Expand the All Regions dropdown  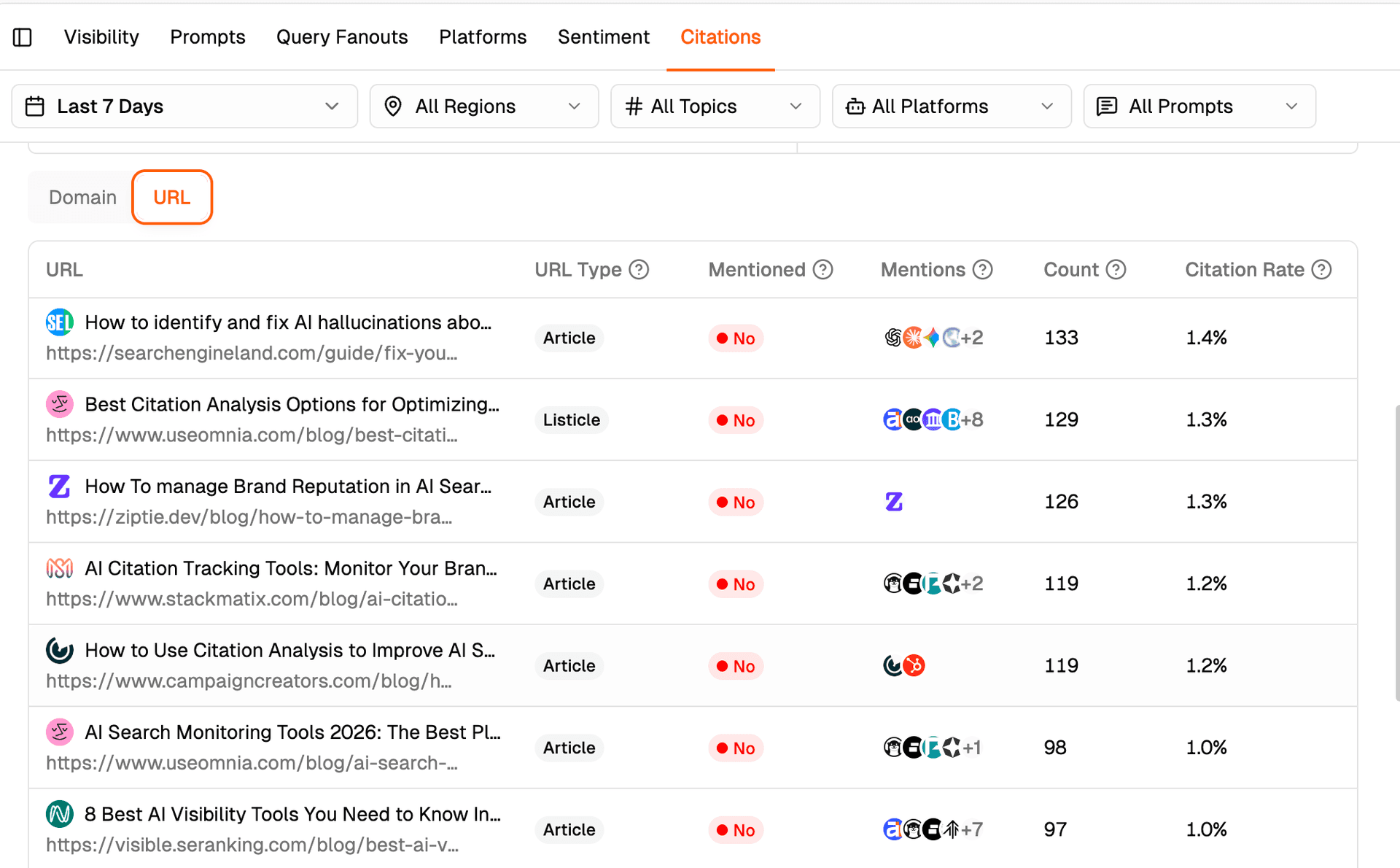coord(484,106)
